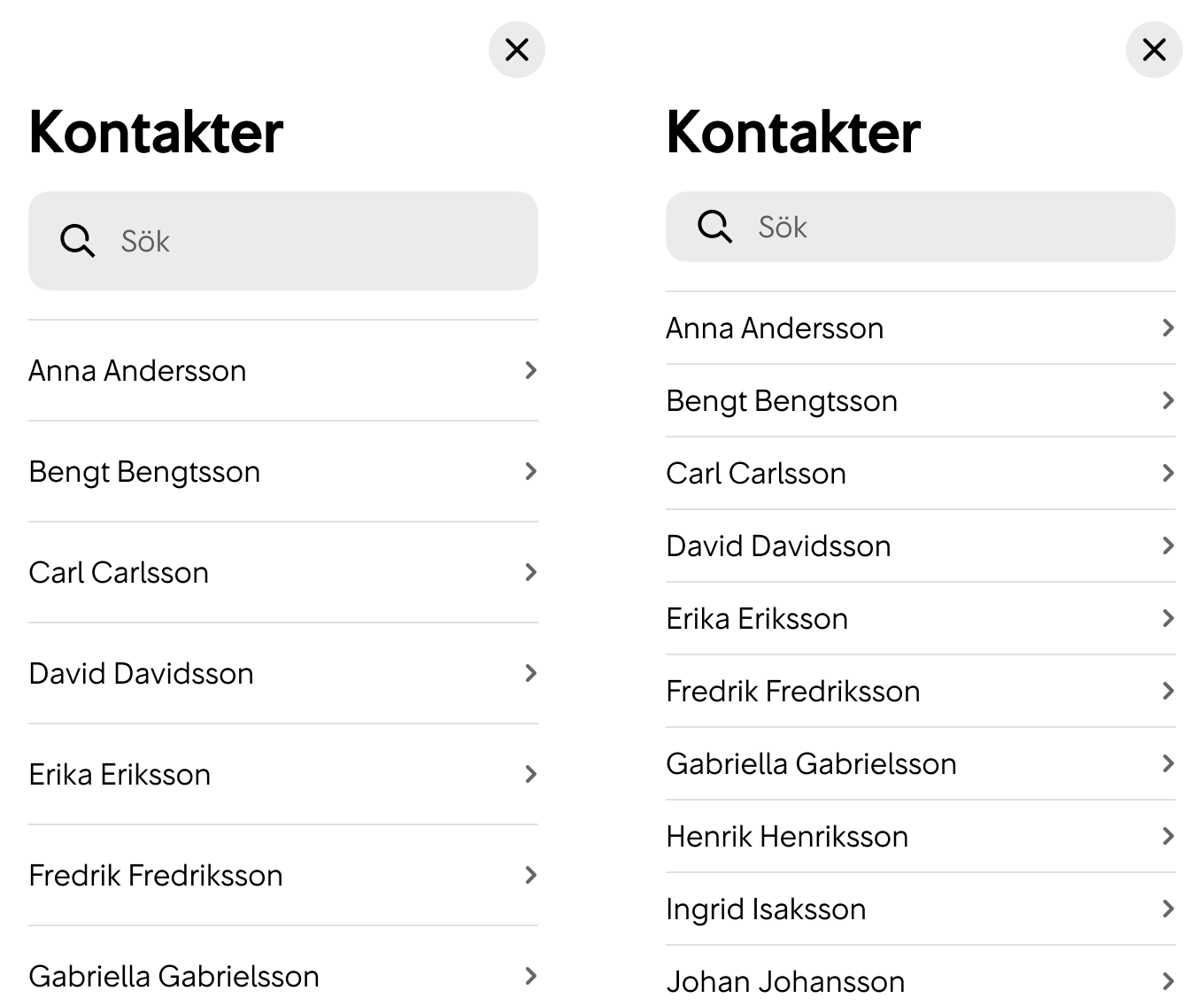Open Fredrik Fredriksson's row chevron on the right
The width and height of the screenshot is (1204, 1006).
(x=1167, y=691)
